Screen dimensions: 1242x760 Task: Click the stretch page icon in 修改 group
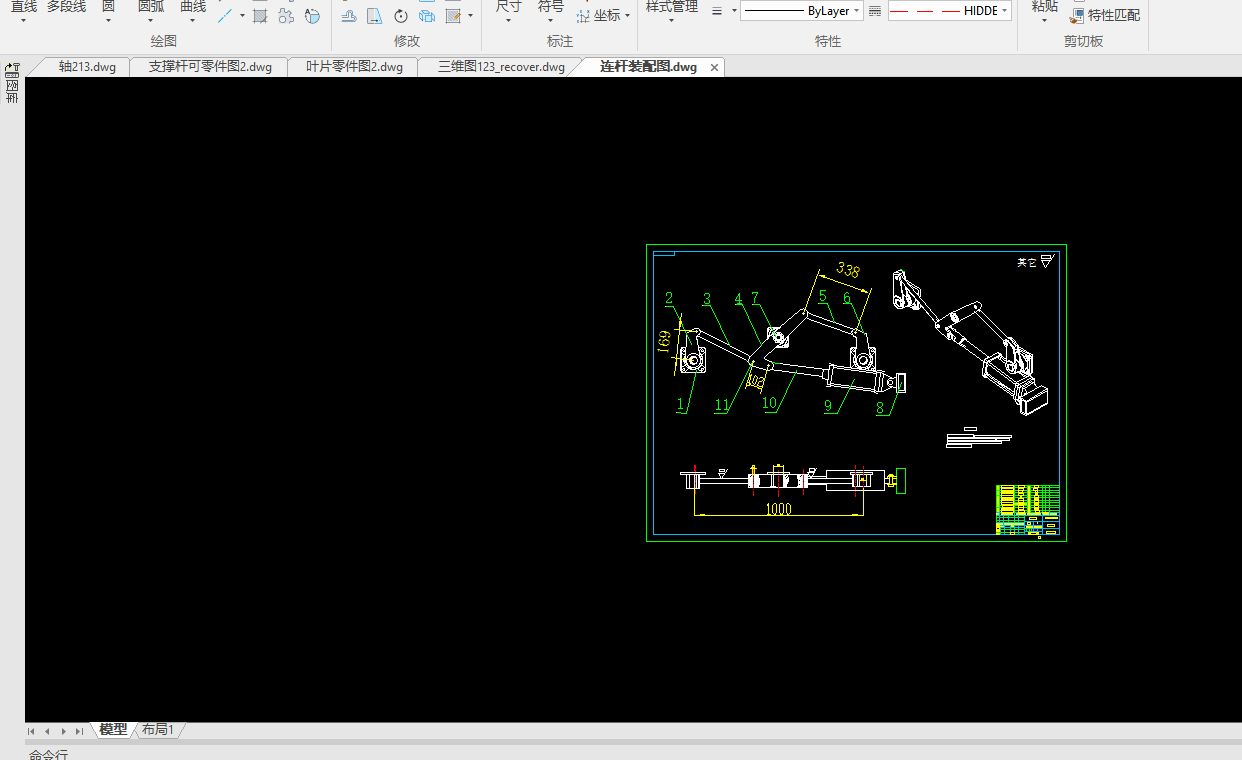tap(374, 15)
